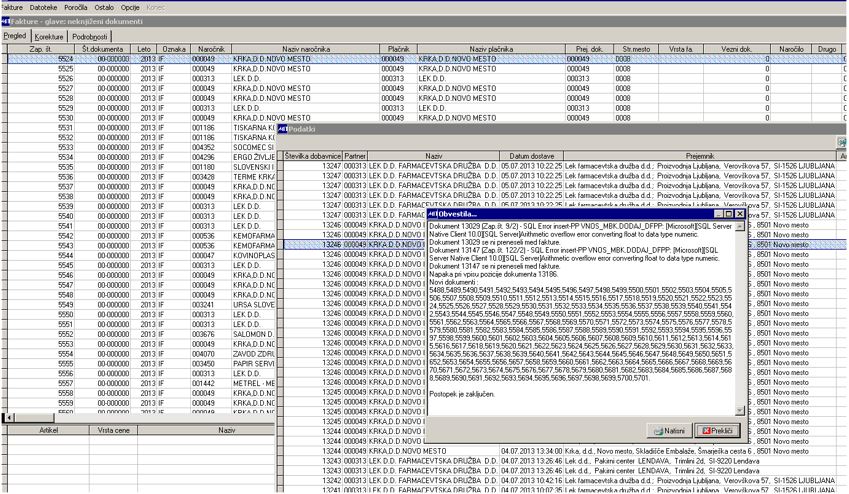
Task: Maximize the Obvestila dialog
Action: coord(729,214)
